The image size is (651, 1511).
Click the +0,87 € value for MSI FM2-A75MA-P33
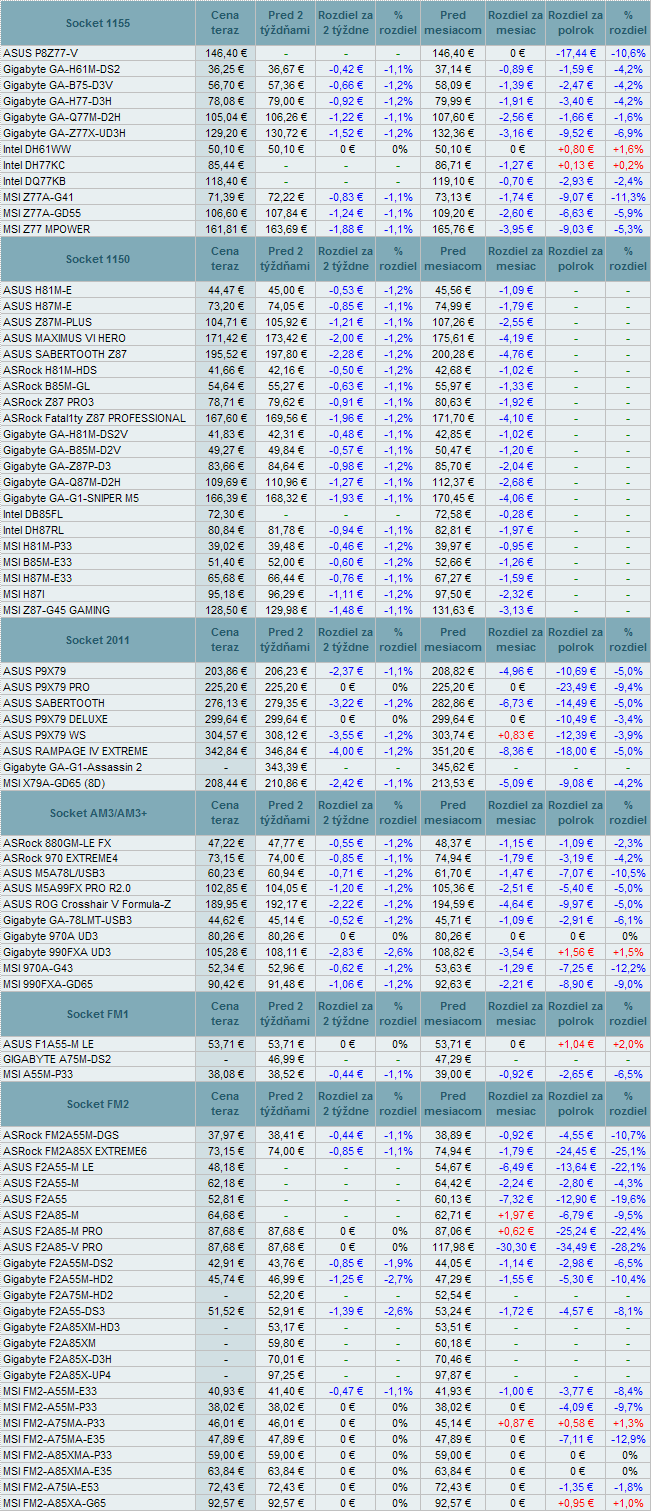(x=517, y=1423)
